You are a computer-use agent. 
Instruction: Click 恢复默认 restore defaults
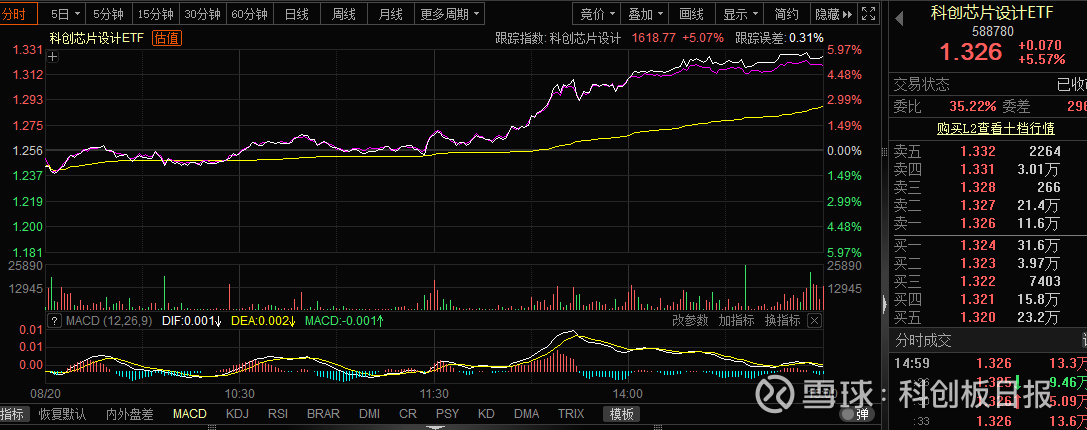[x=62, y=415]
